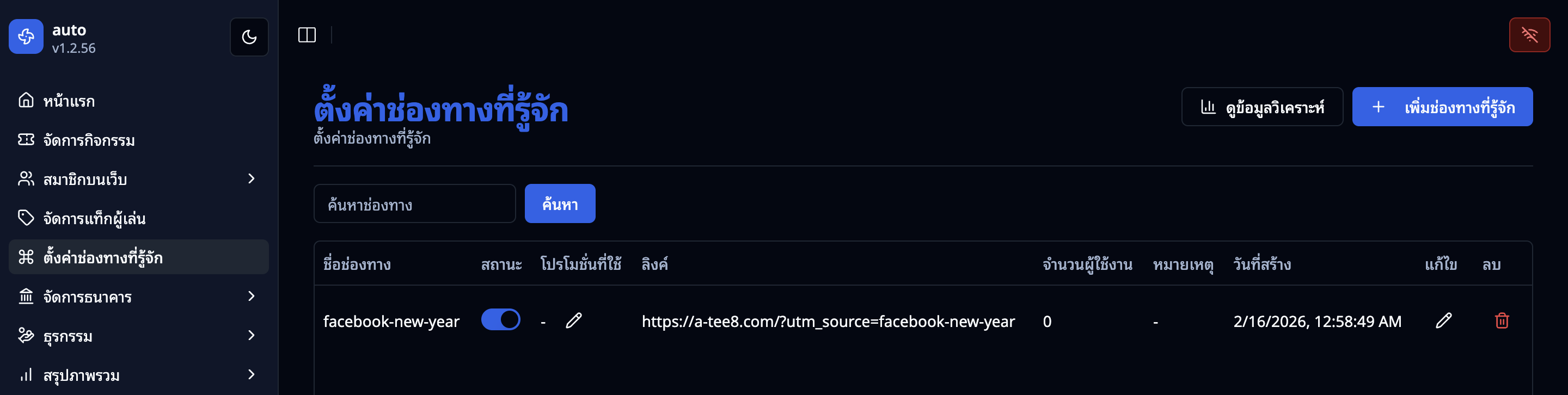This screenshot has width=1568, height=395.
Task: Expand the สมาชิกบนเว็บ menu section
Action: click(251, 179)
